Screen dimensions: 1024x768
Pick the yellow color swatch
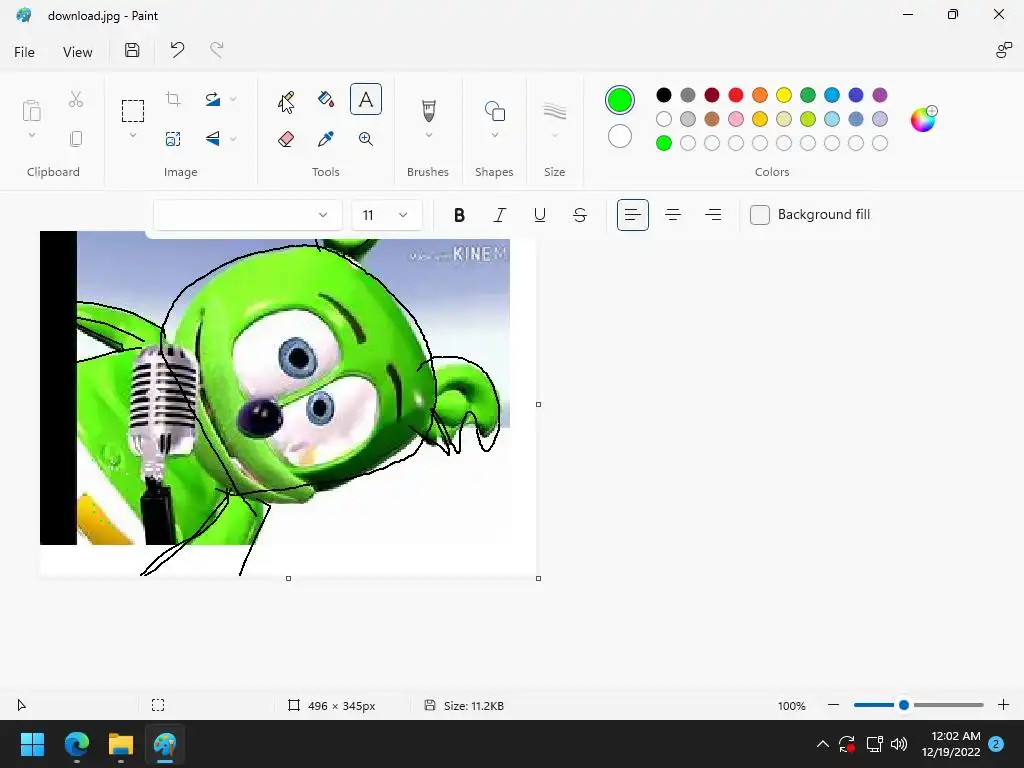784,95
